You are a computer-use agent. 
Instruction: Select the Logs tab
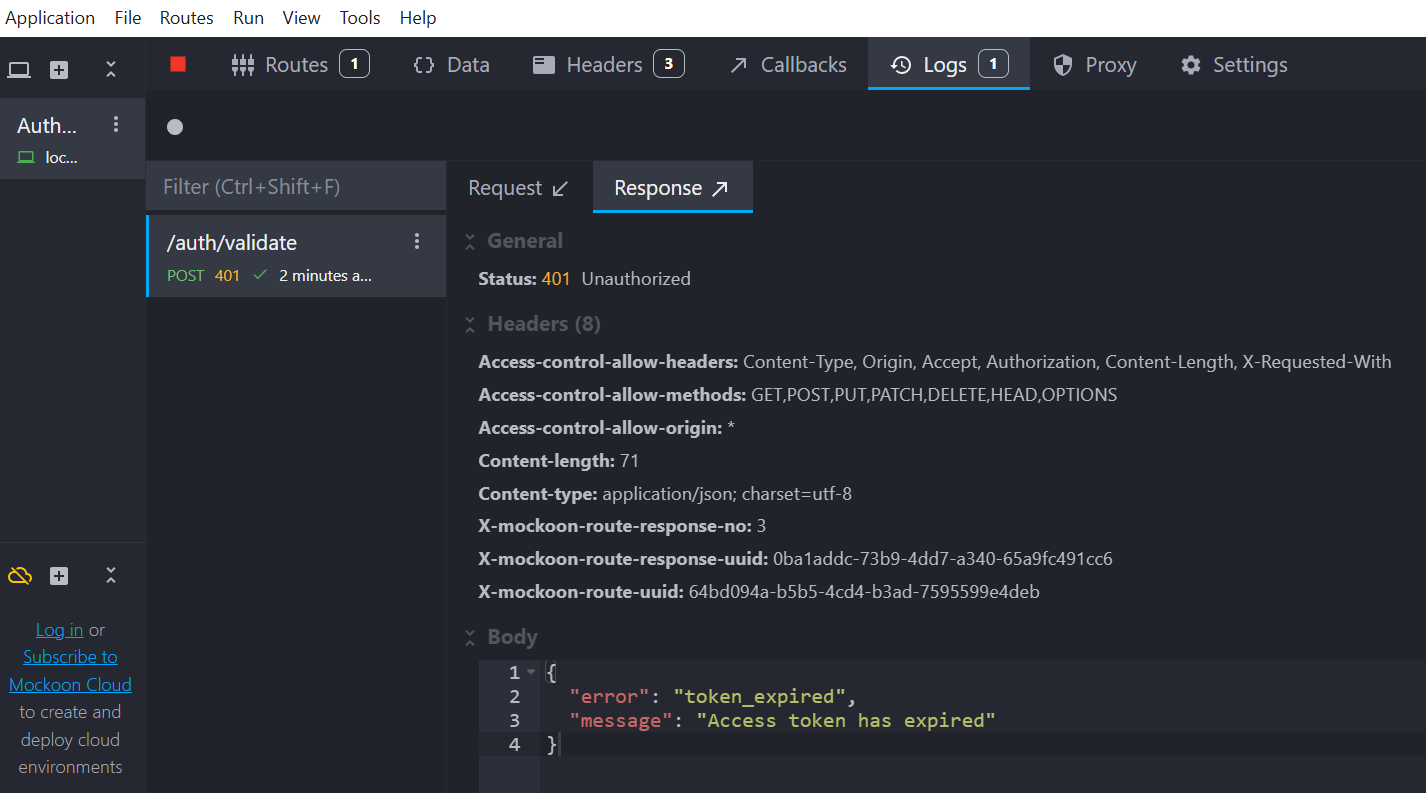tap(948, 65)
